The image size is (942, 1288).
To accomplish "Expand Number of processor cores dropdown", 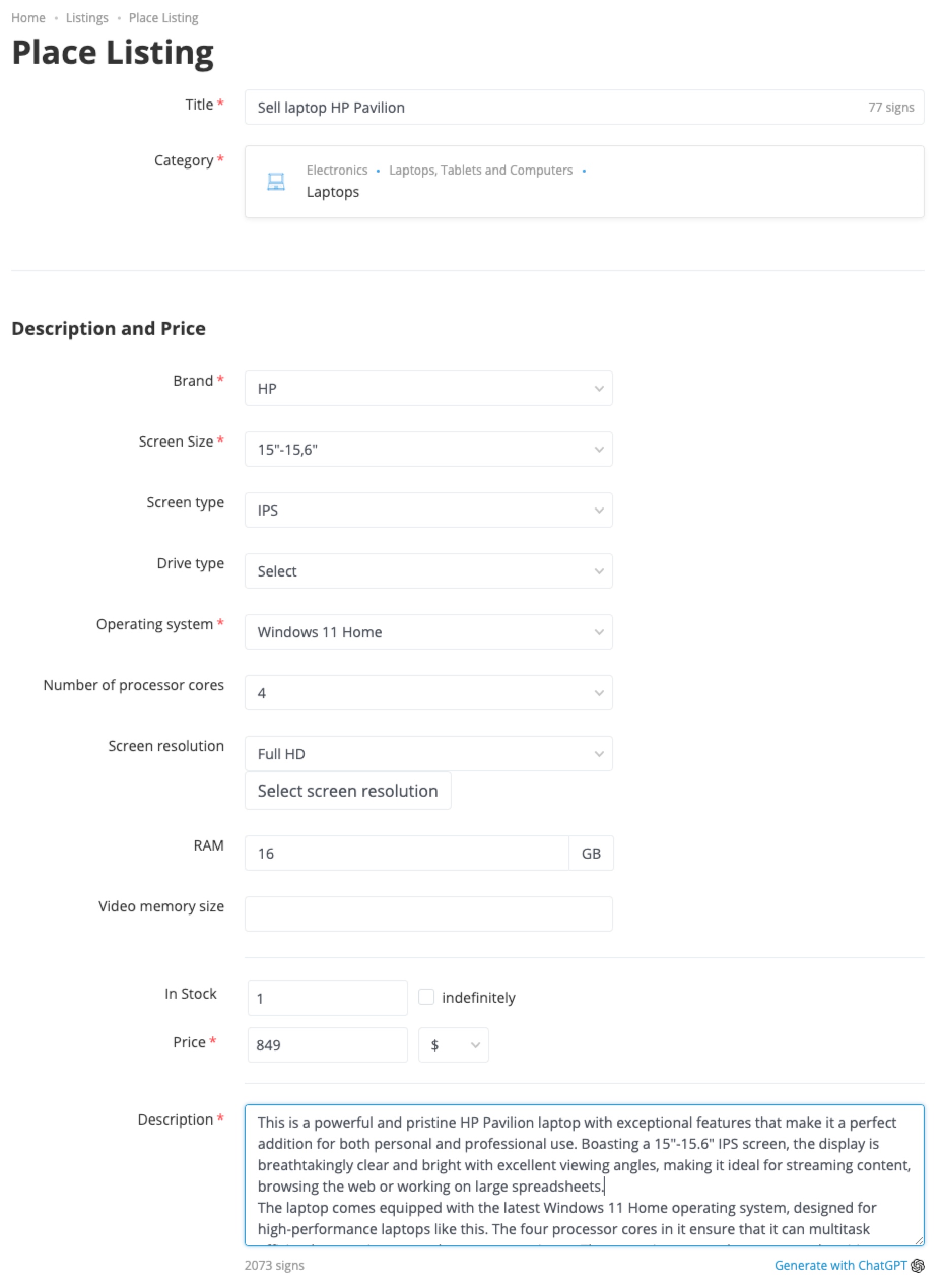I will (428, 693).
